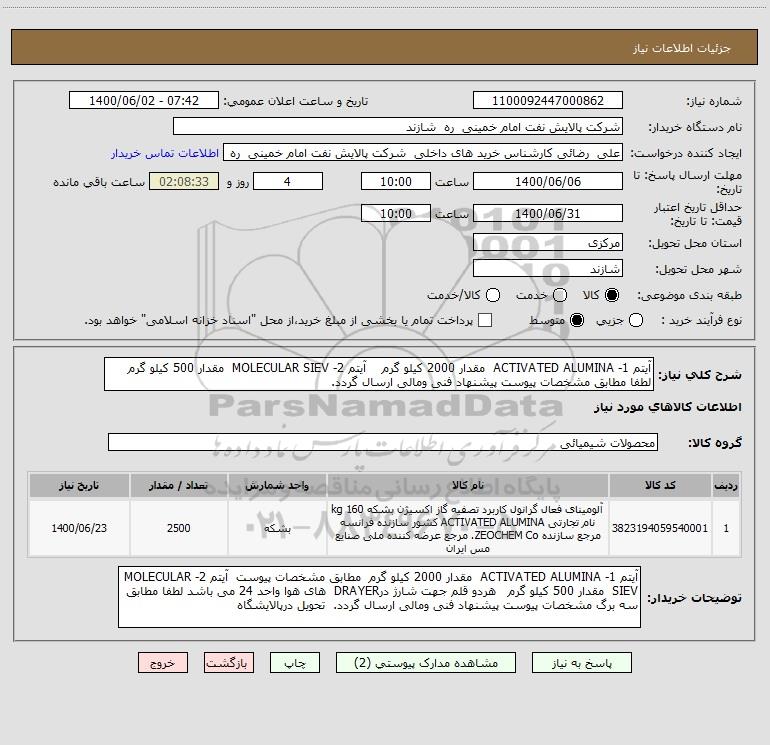This screenshot has height=745, width=770.
Task: Click announcement date field 1400/06/02 - 07:42
Action: (144, 101)
